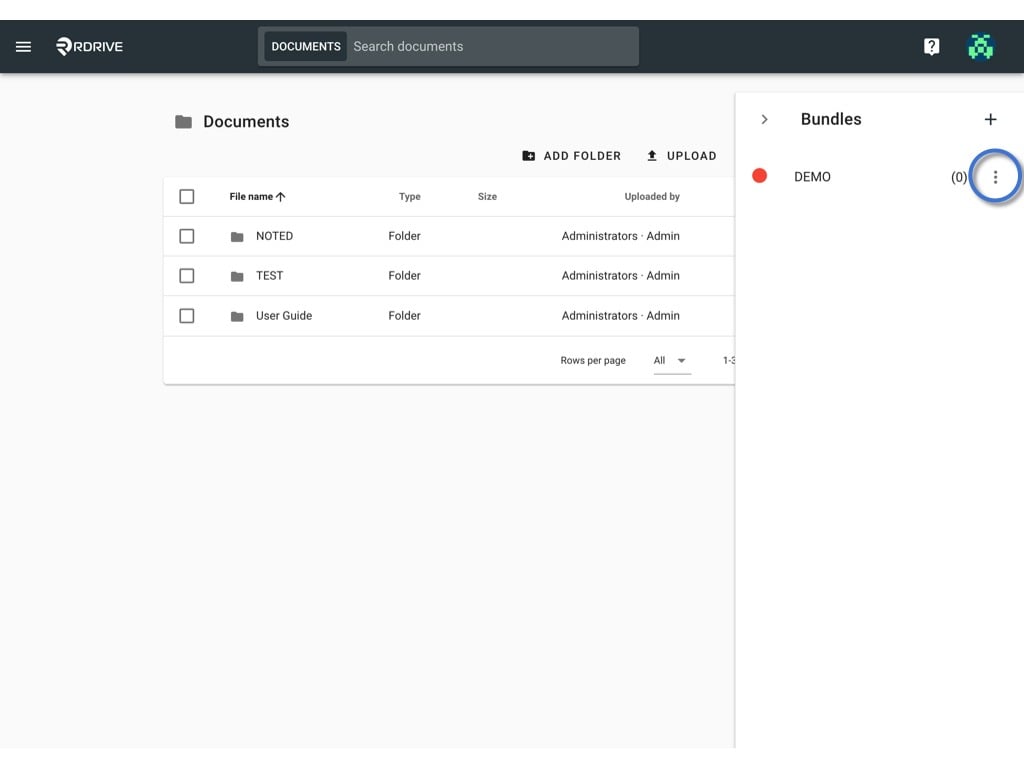Click Folder type cell in TEST row
This screenshot has height=768, width=1024.
[404, 276]
